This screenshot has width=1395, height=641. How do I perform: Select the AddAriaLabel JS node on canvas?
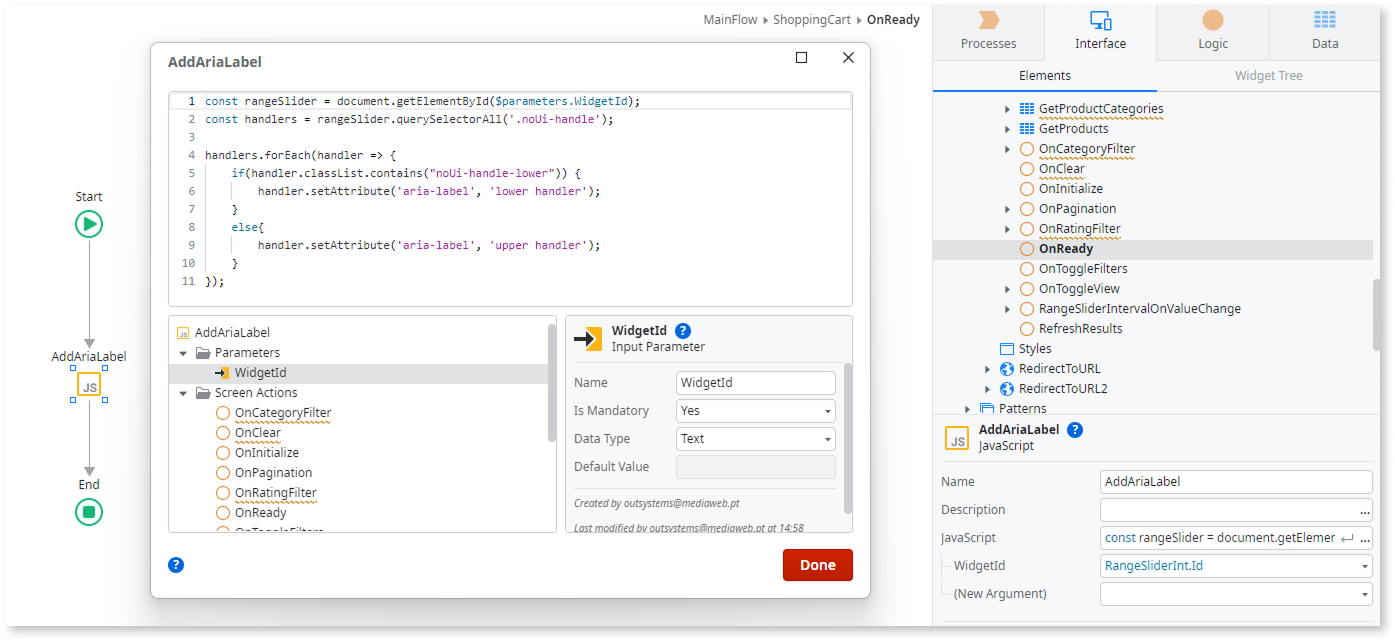click(89, 386)
